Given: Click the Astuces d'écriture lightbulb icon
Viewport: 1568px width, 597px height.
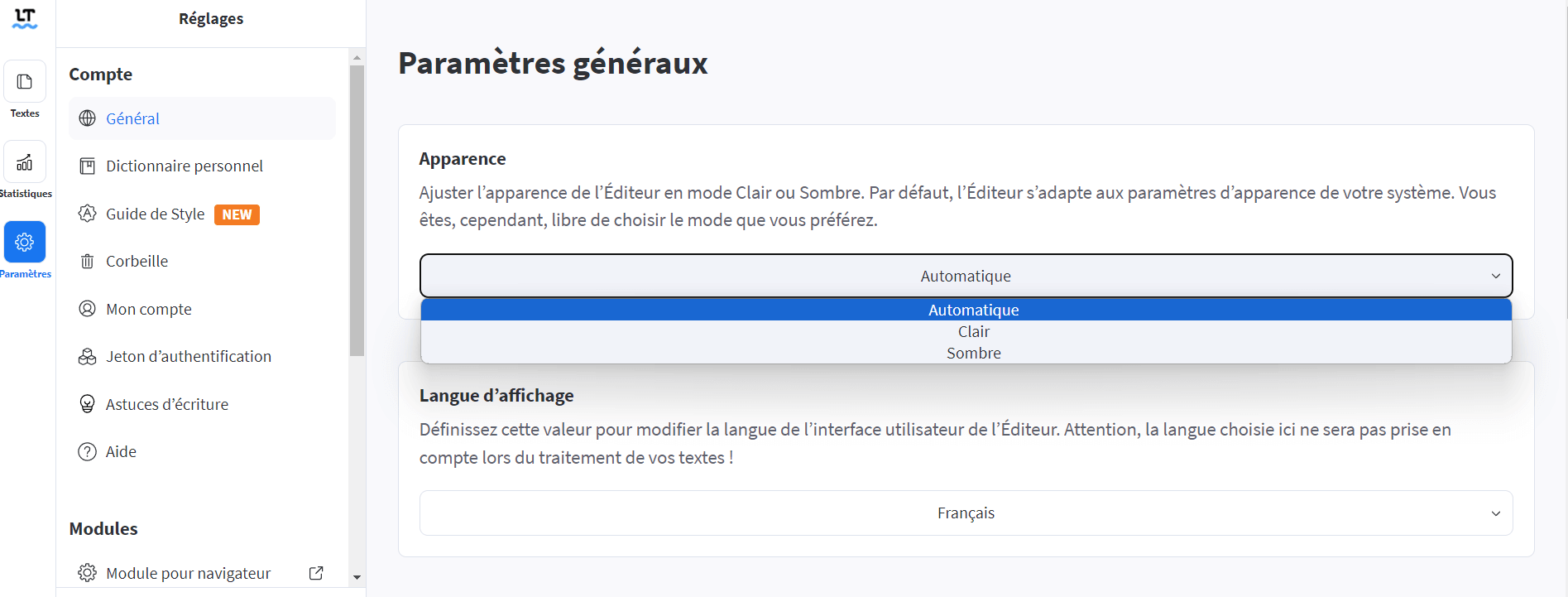Looking at the screenshot, I should [87, 404].
